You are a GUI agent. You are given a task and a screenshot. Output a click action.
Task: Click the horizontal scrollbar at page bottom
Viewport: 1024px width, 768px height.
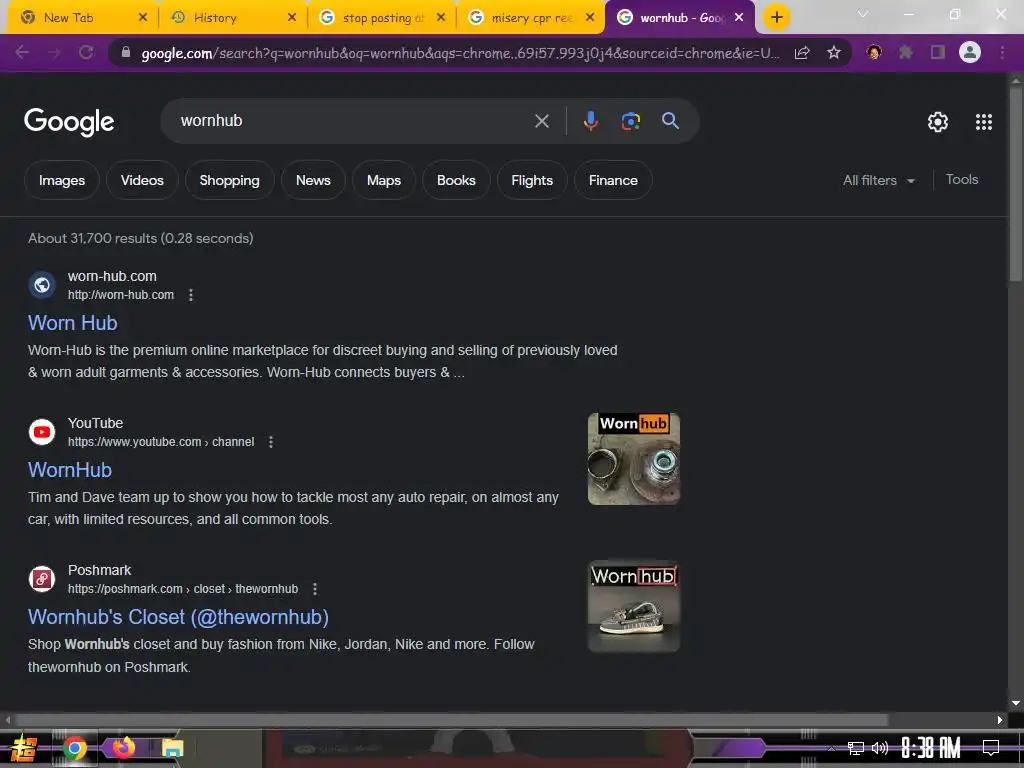pyautogui.click(x=452, y=720)
